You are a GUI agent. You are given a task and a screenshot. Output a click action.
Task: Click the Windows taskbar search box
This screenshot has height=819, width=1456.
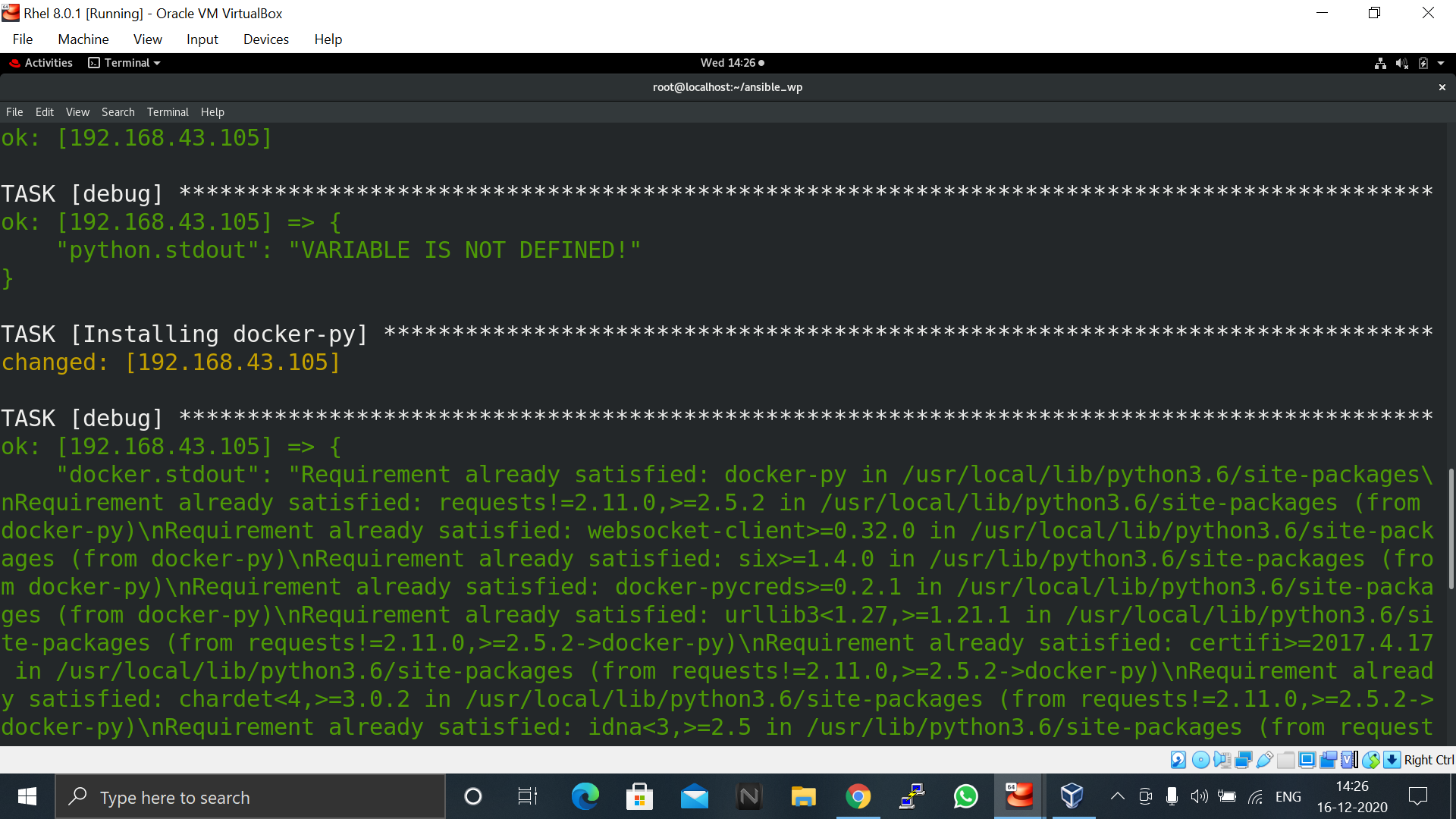250,797
